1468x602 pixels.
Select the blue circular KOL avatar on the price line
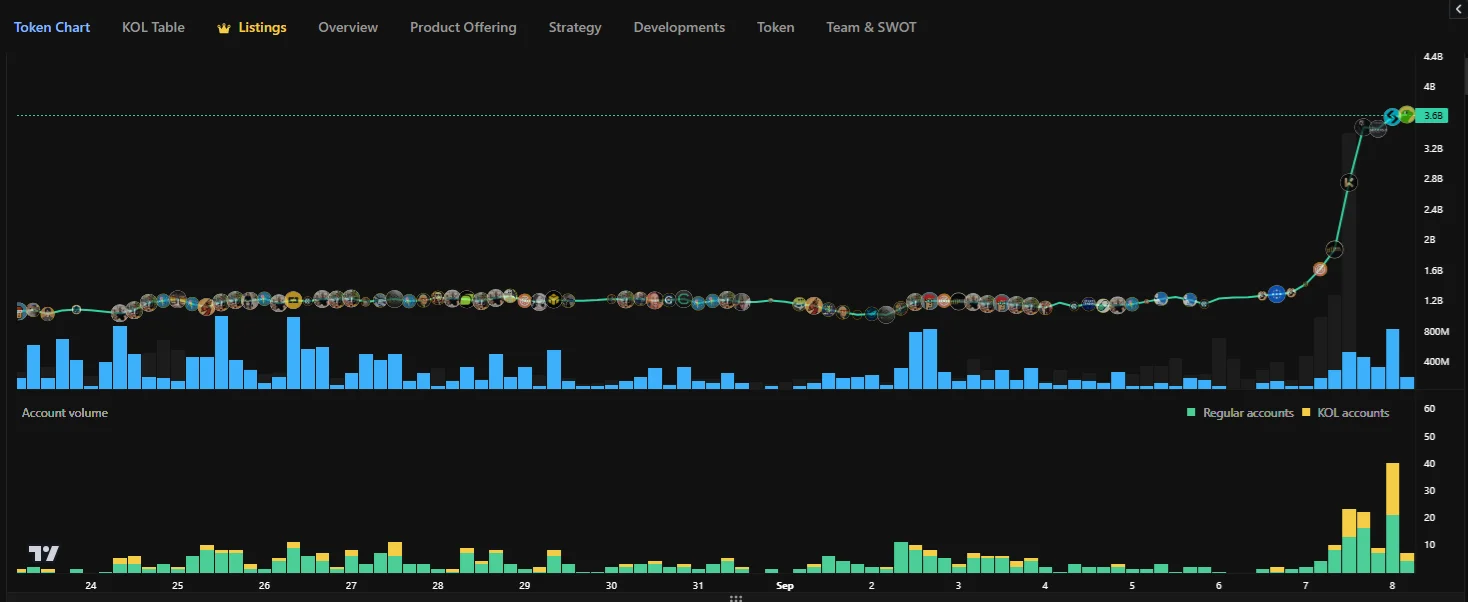click(x=1276, y=294)
